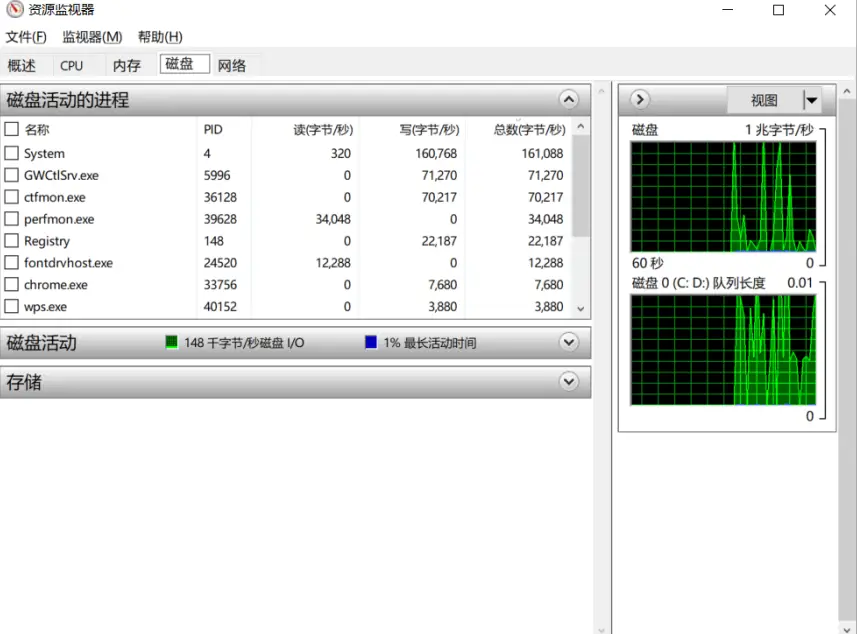Check the Registry process checkbox

11,240
